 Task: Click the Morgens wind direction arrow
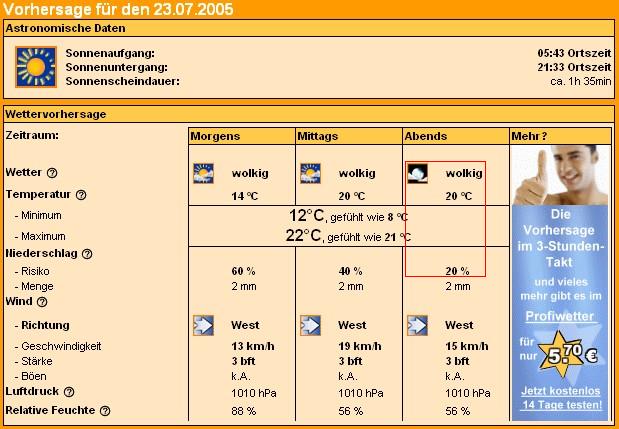(203, 325)
